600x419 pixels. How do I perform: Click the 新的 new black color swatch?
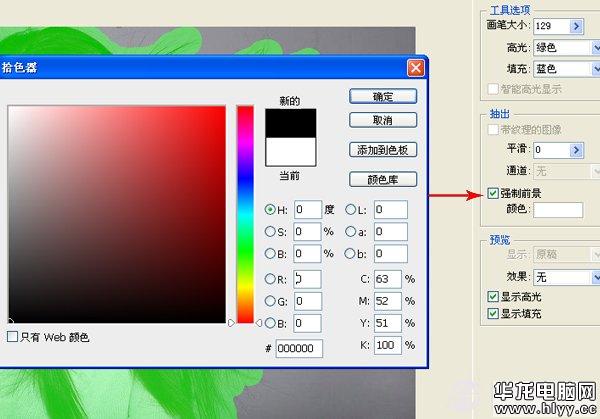pos(291,123)
